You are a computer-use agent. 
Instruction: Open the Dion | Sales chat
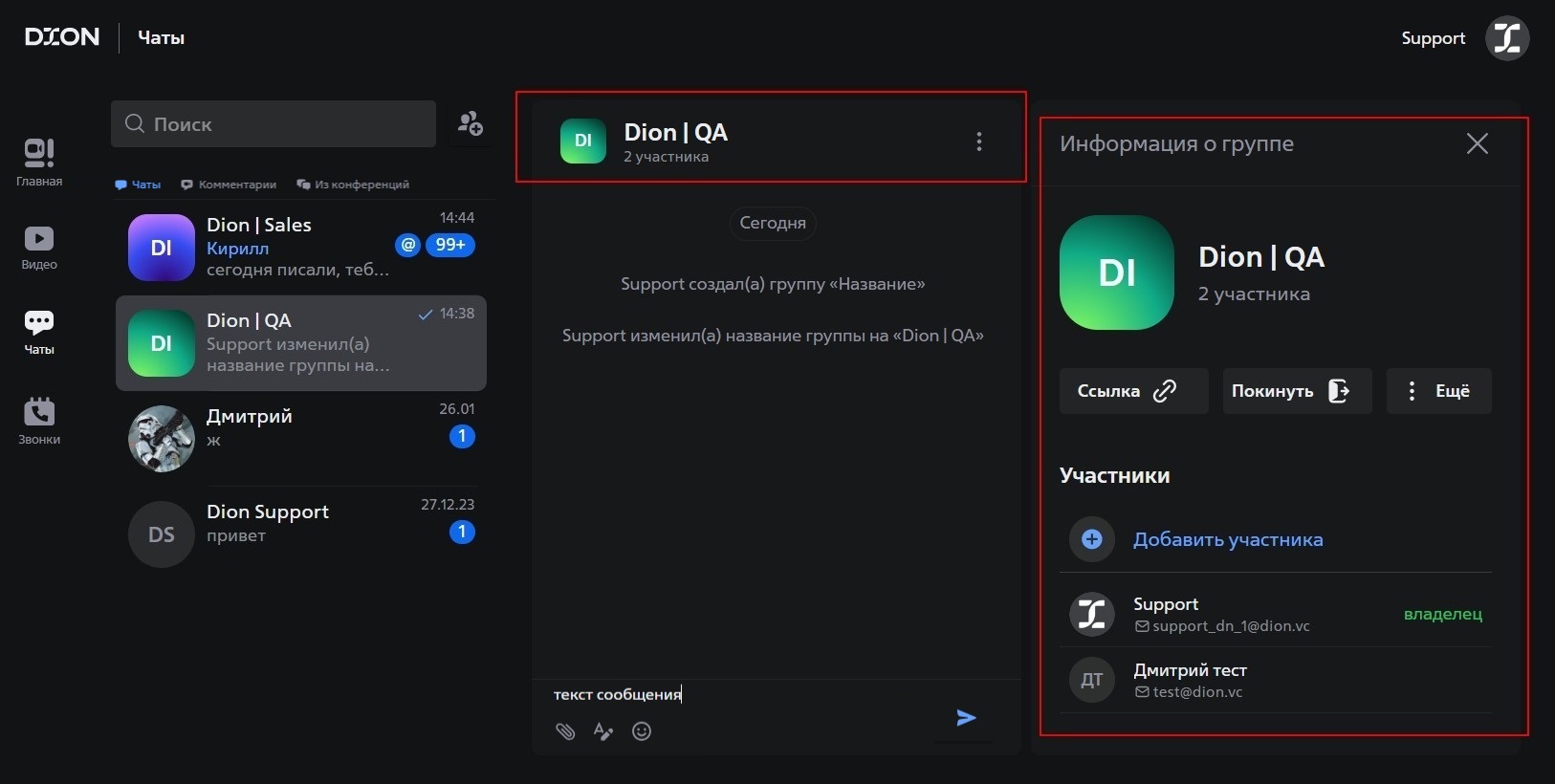tap(301, 248)
